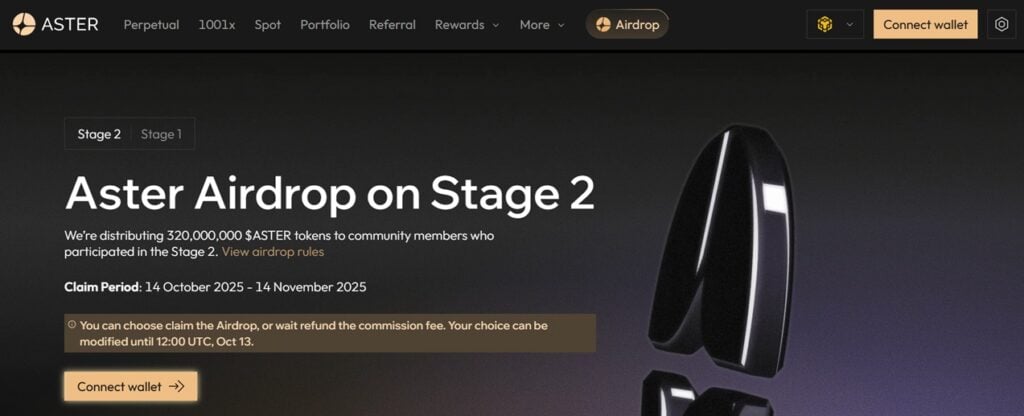Viewport: 1024px width, 416px height.
Task: Click arrow icon on lower Connect wallet
Action: tap(176, 387)
